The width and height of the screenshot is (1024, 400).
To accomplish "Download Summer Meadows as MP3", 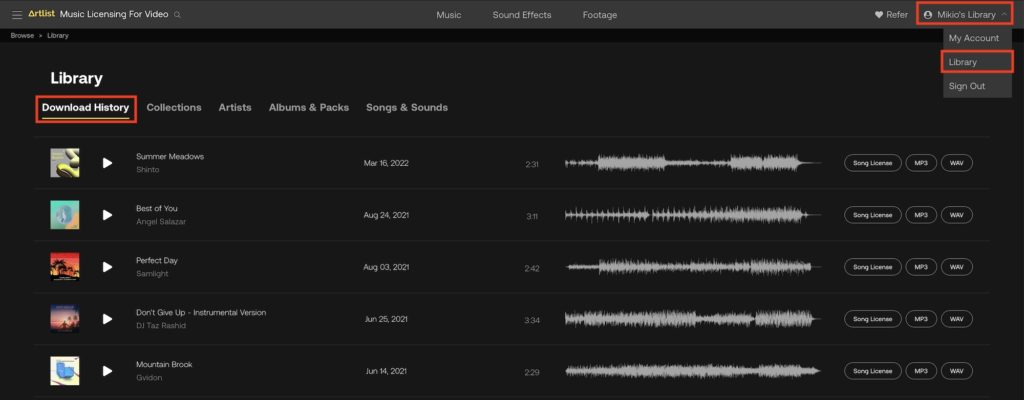I will pos(921,163).
